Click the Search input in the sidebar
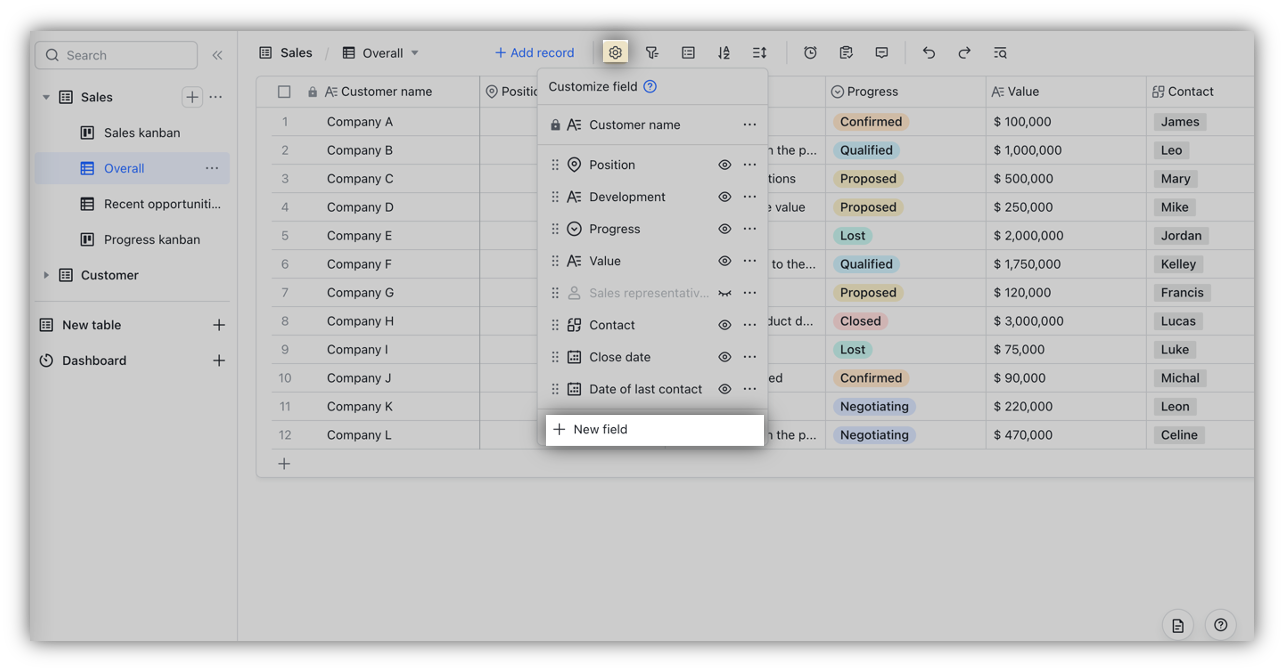This screenshot has width=1284, height=672. coord(116,55)
